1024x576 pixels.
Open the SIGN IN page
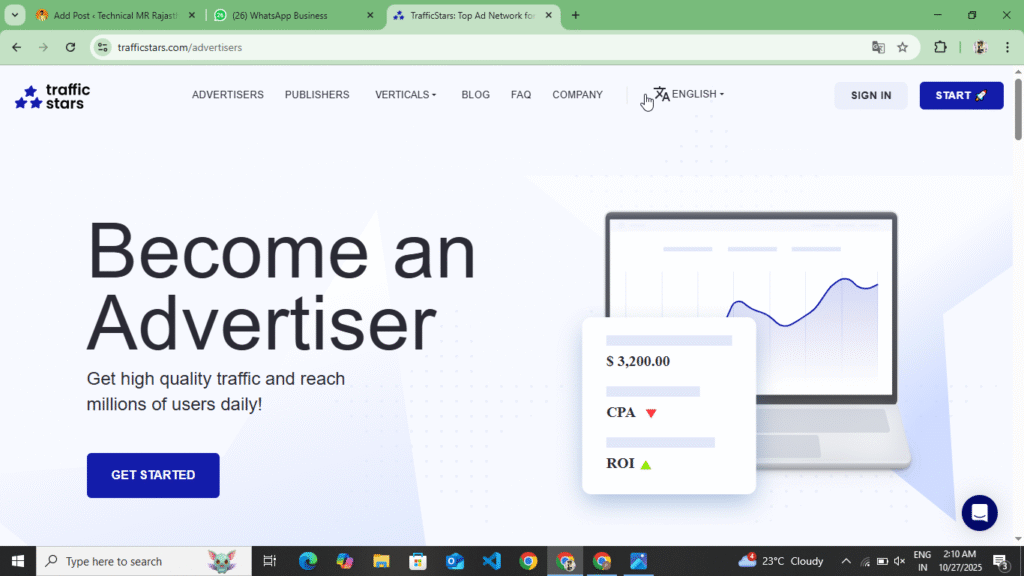(870, 95)
